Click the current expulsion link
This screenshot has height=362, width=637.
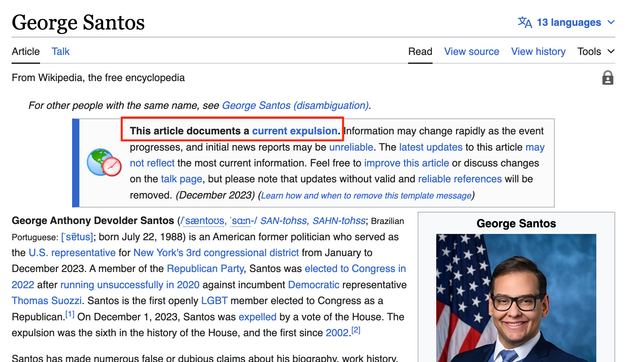(x=295, y=131)
